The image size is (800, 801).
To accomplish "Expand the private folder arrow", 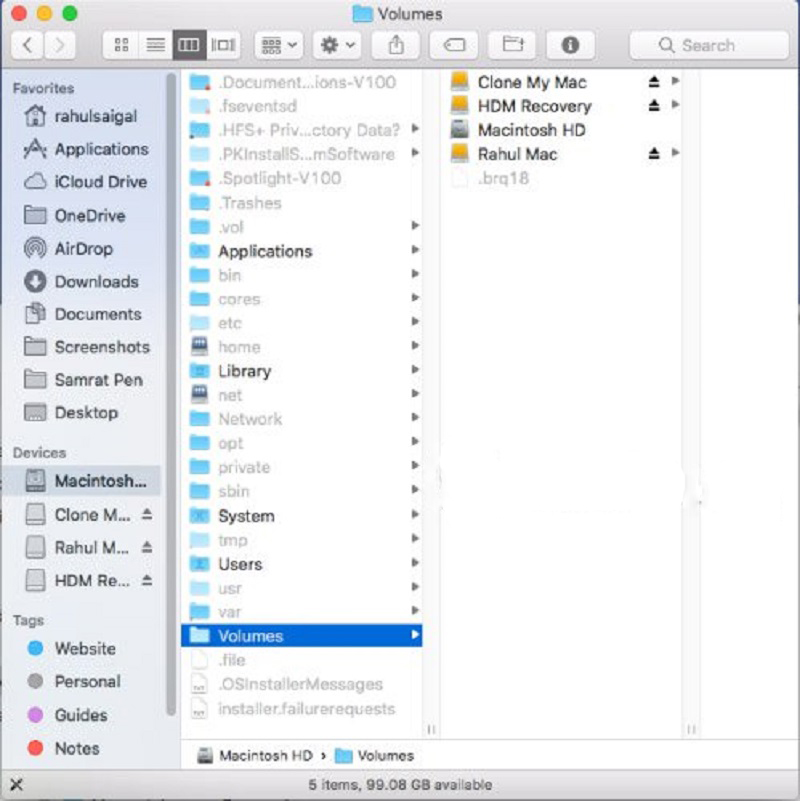I will click(415, 466).
